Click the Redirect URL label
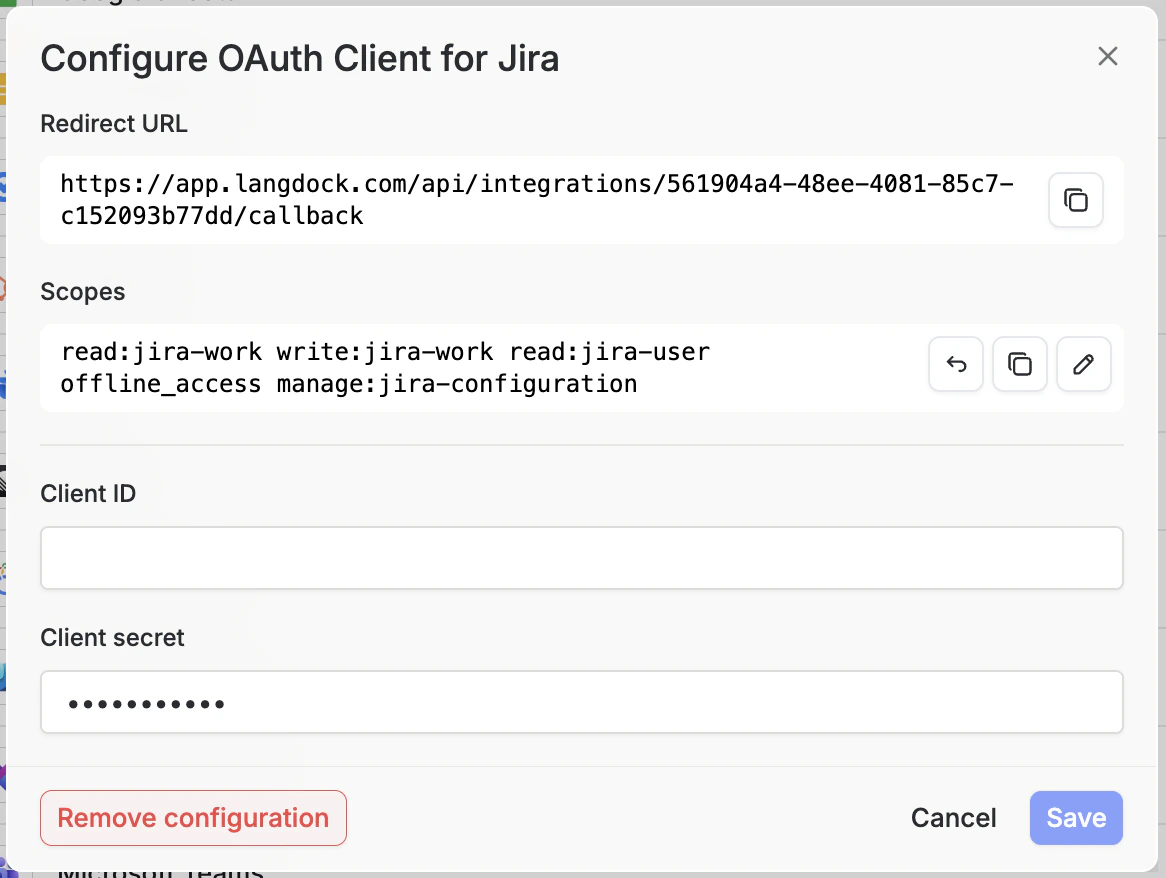The height and width of the screenshot is (878, 1166). (114, 123)
